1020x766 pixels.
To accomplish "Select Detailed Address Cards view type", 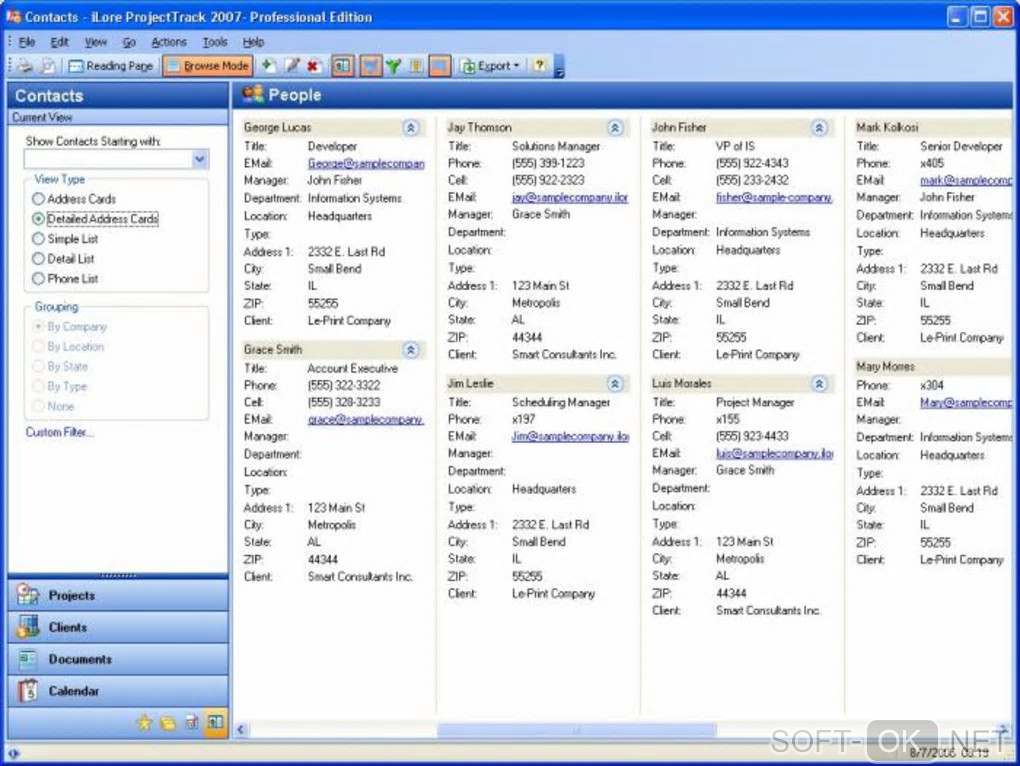I will coord(95,219).
